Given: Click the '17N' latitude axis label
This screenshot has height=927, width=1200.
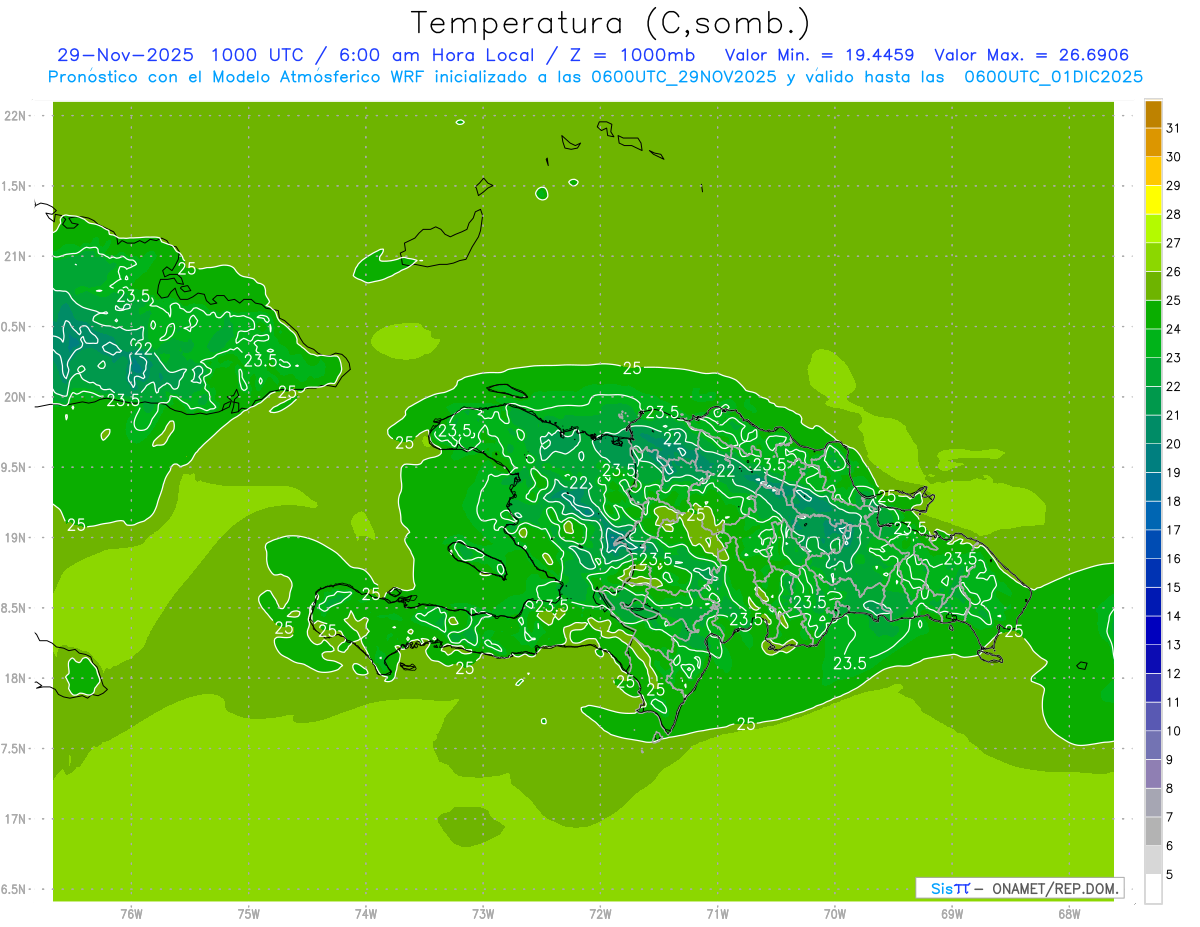Looking at the screenshot, I should tap(15, 819).
